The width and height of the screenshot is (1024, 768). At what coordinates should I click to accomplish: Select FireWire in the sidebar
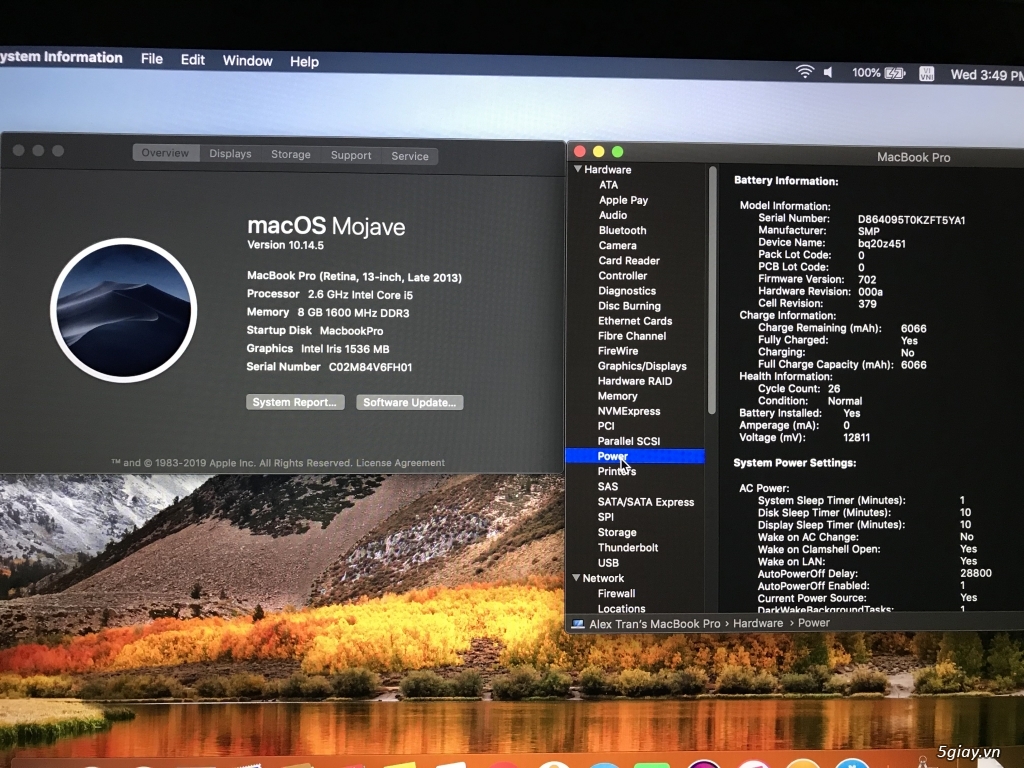618,351
